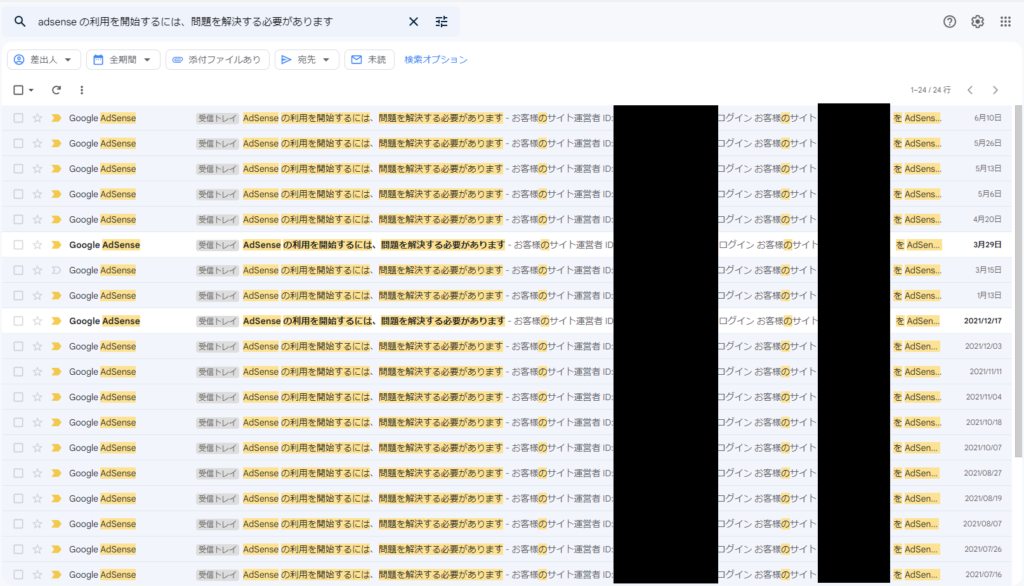The image size is (1024, 586).
Task: Star the email dated 6月10日
Action: tap(37, 118)
